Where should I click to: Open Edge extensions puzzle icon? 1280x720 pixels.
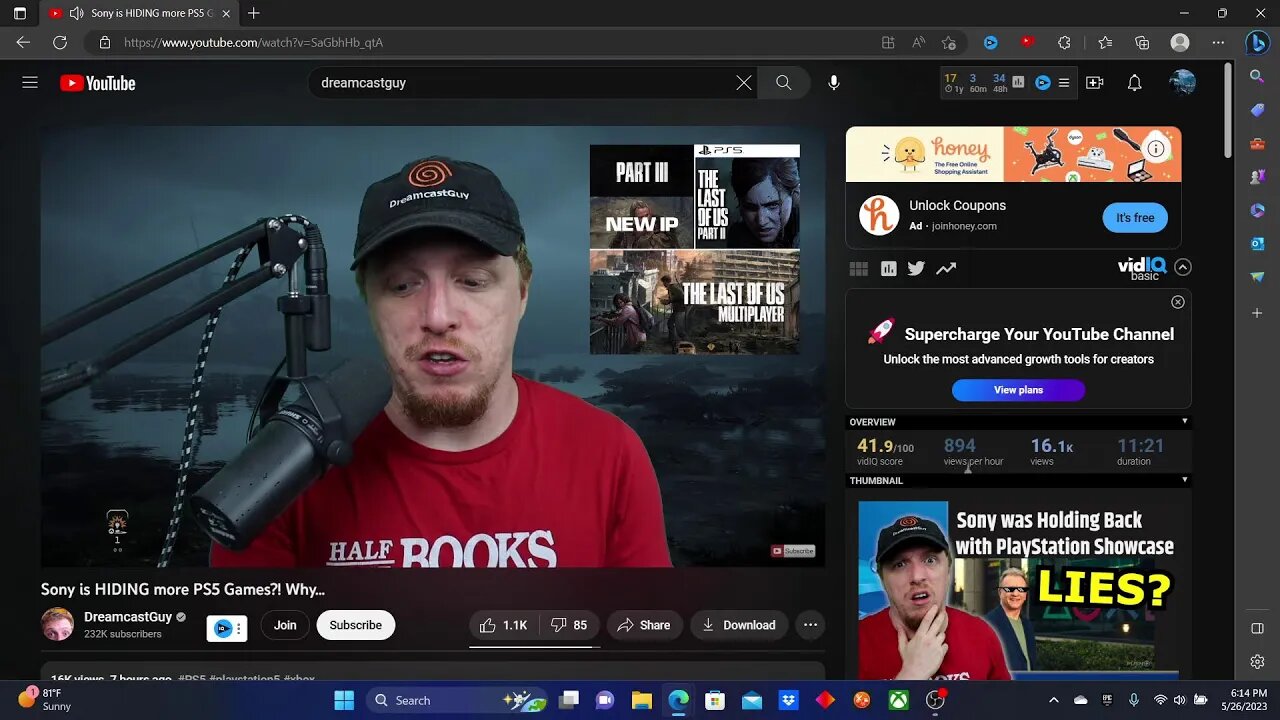point(1064,43)
